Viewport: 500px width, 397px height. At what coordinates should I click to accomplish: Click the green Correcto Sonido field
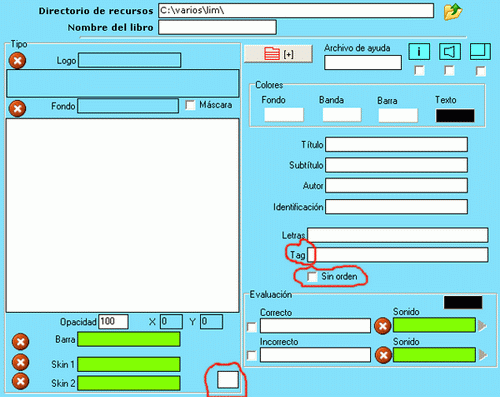(x=434, y=325)
